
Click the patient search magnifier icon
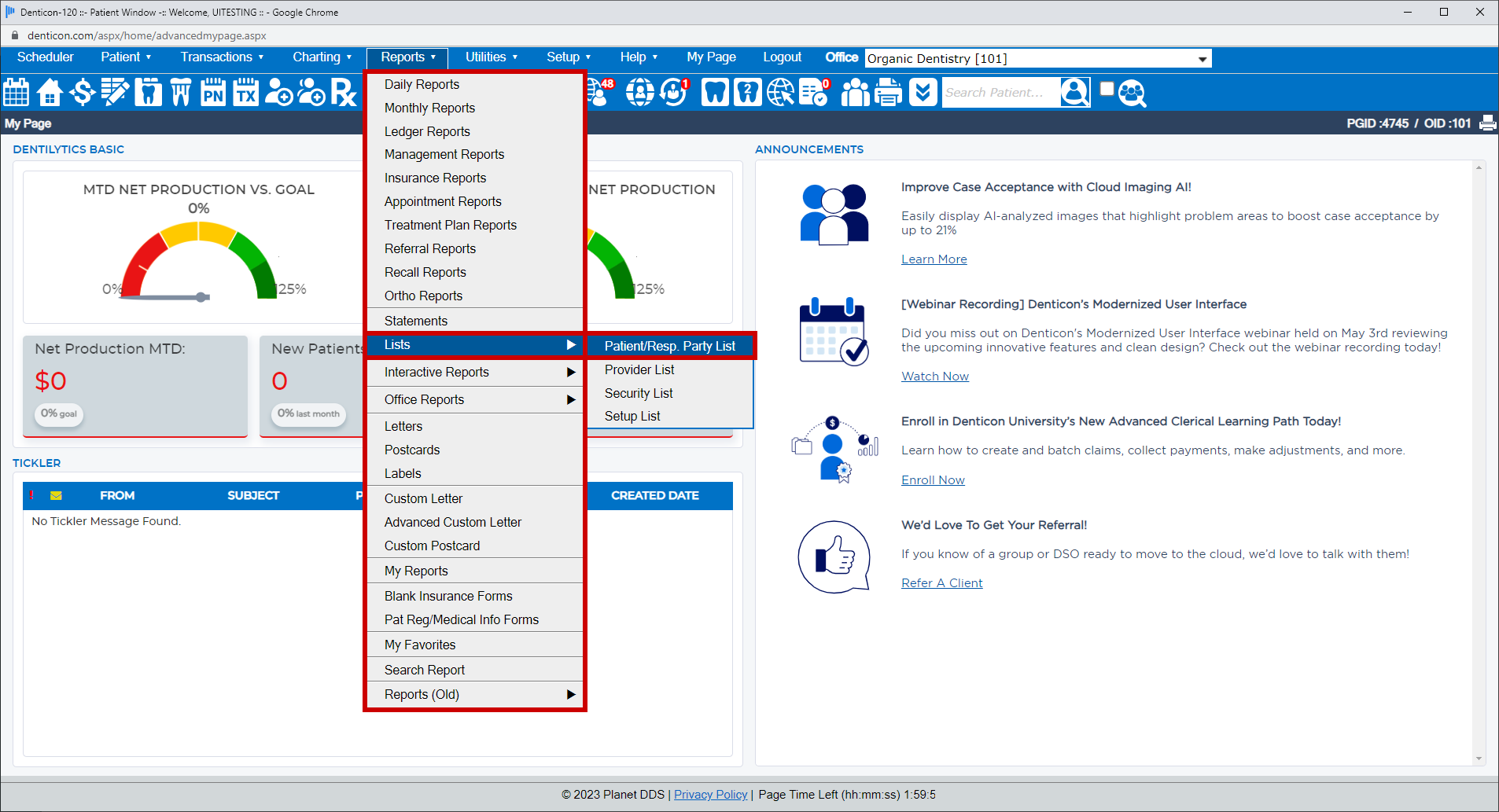[x=1075, y=92]
